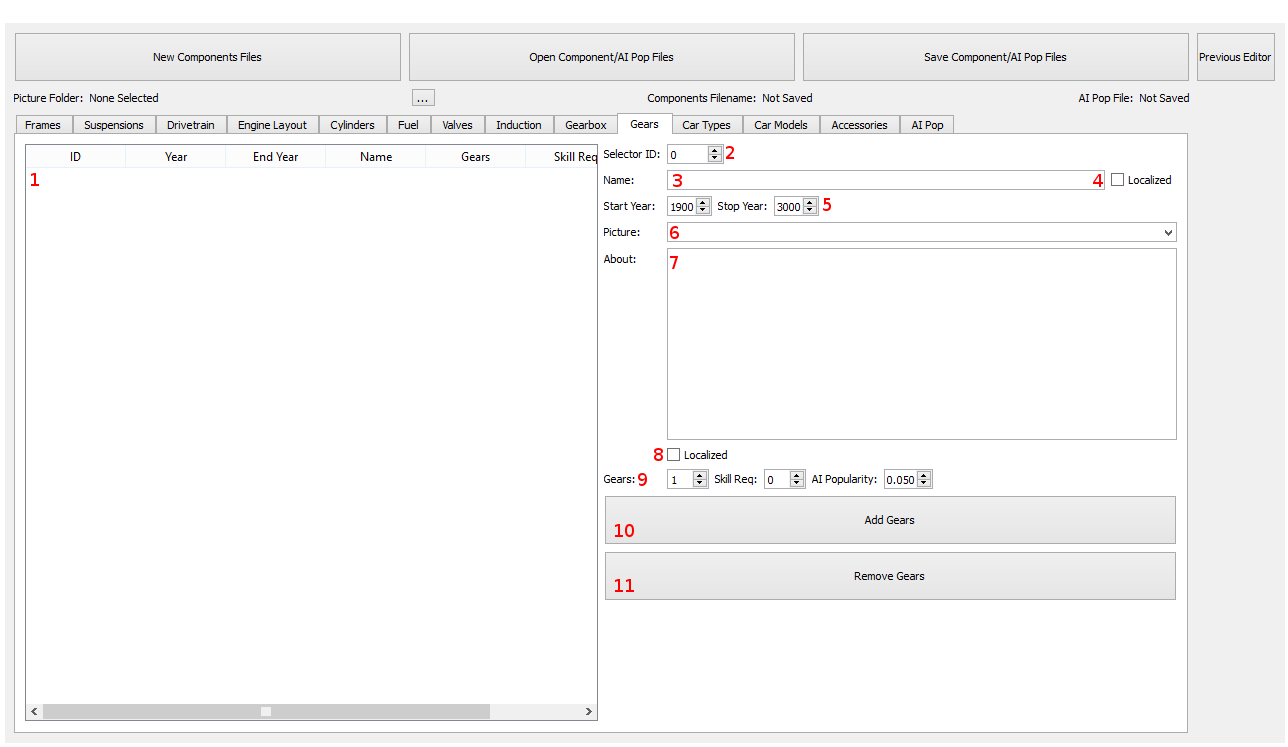
Task: Increase the Stop Year spinner value
Action: click(x=810, y=203)
